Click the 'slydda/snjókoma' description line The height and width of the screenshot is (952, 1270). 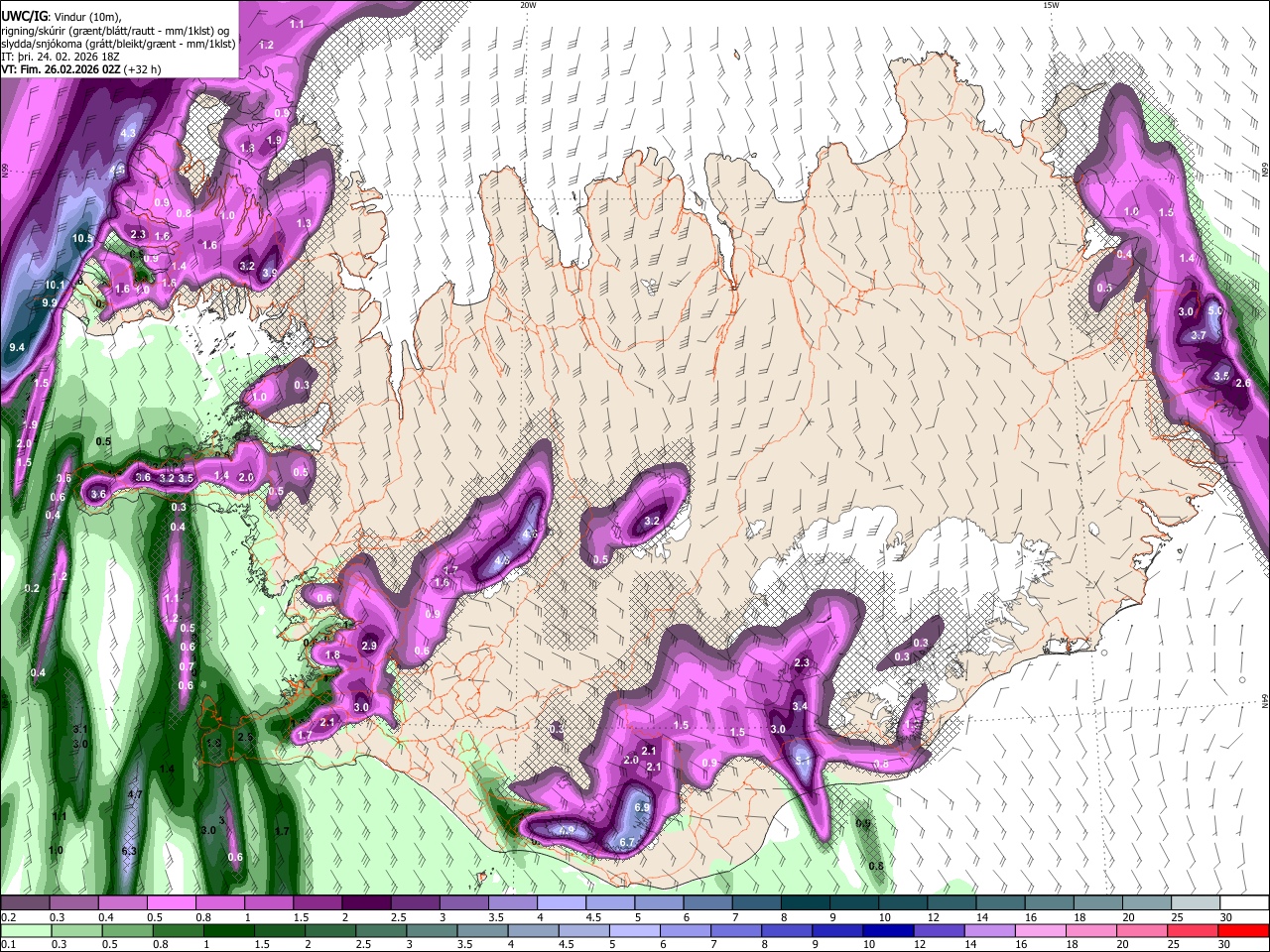coord(118,43)
